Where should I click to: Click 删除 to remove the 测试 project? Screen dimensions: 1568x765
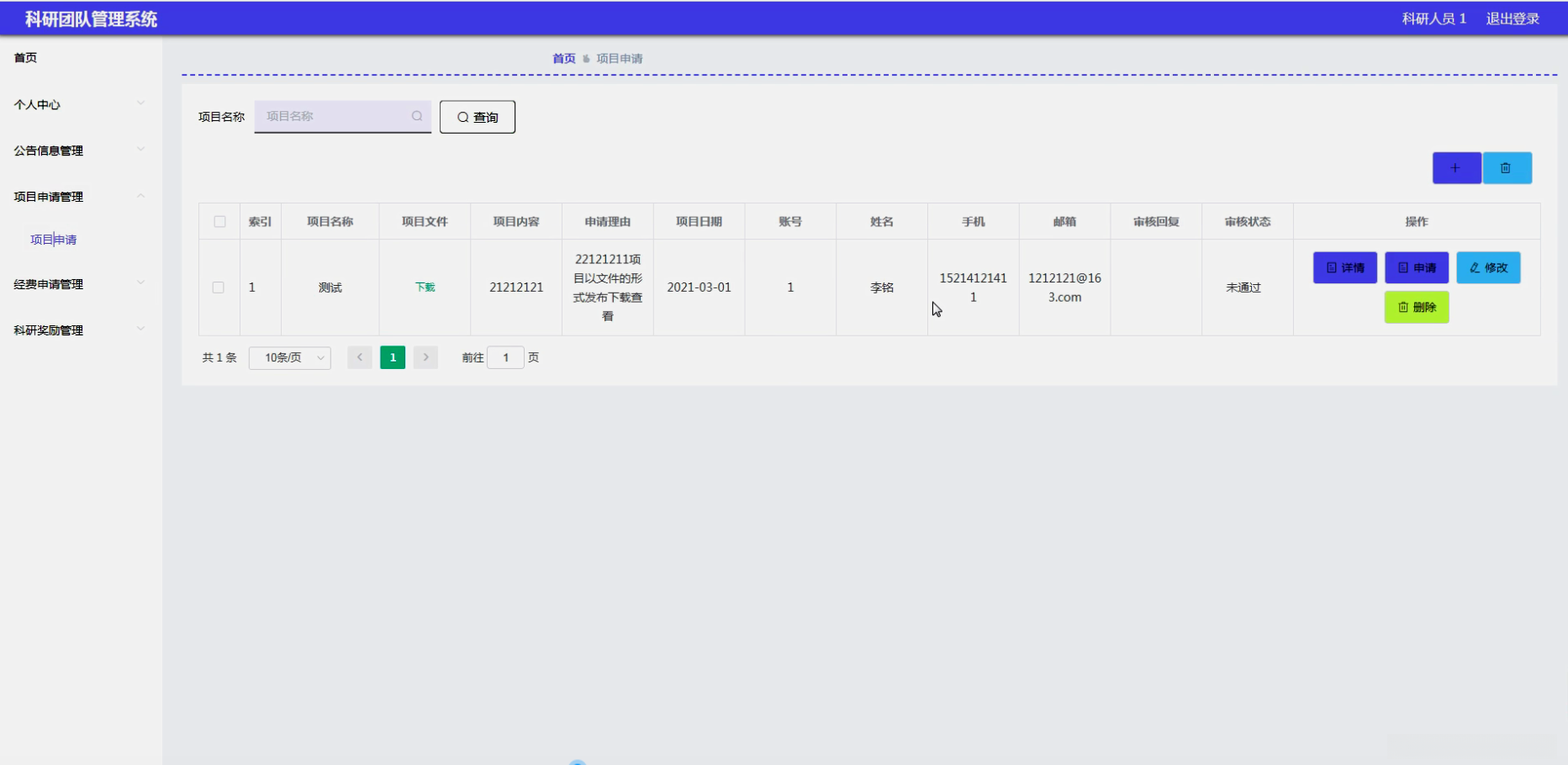pos(1417,308)
